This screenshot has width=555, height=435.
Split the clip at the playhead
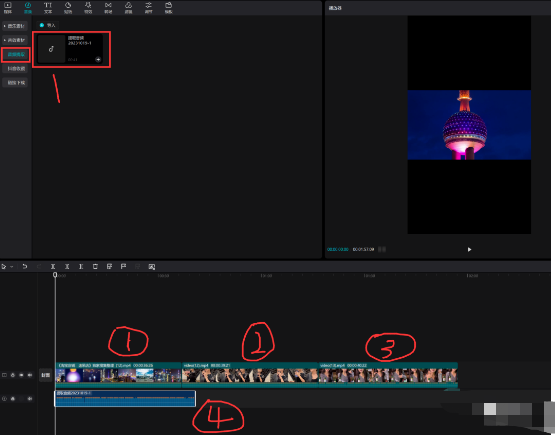(x=53, y=267)
